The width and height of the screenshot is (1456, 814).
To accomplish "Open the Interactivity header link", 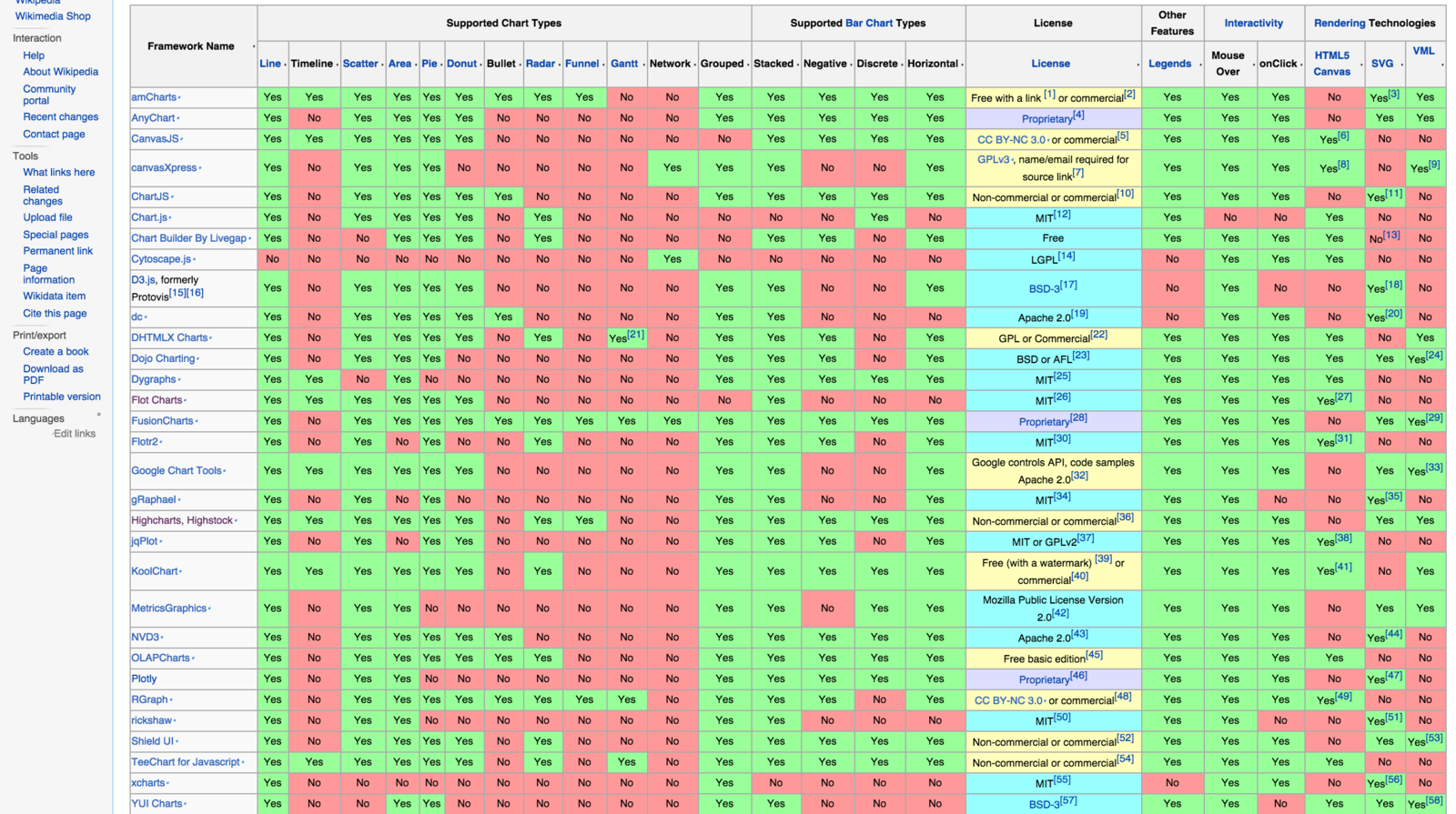I will pyautogui.click(x=1253, y=23).
